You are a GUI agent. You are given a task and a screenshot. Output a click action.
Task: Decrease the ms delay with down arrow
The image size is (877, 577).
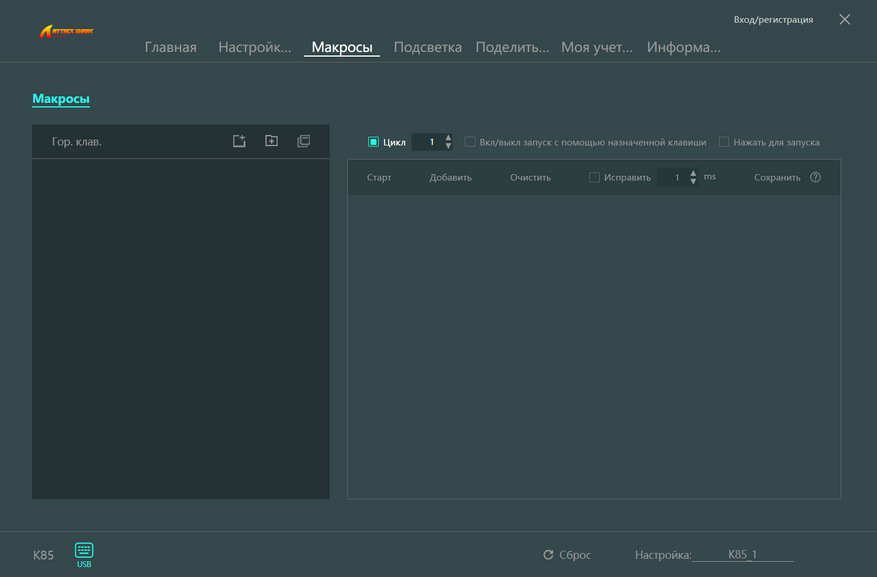click(693, 182)
